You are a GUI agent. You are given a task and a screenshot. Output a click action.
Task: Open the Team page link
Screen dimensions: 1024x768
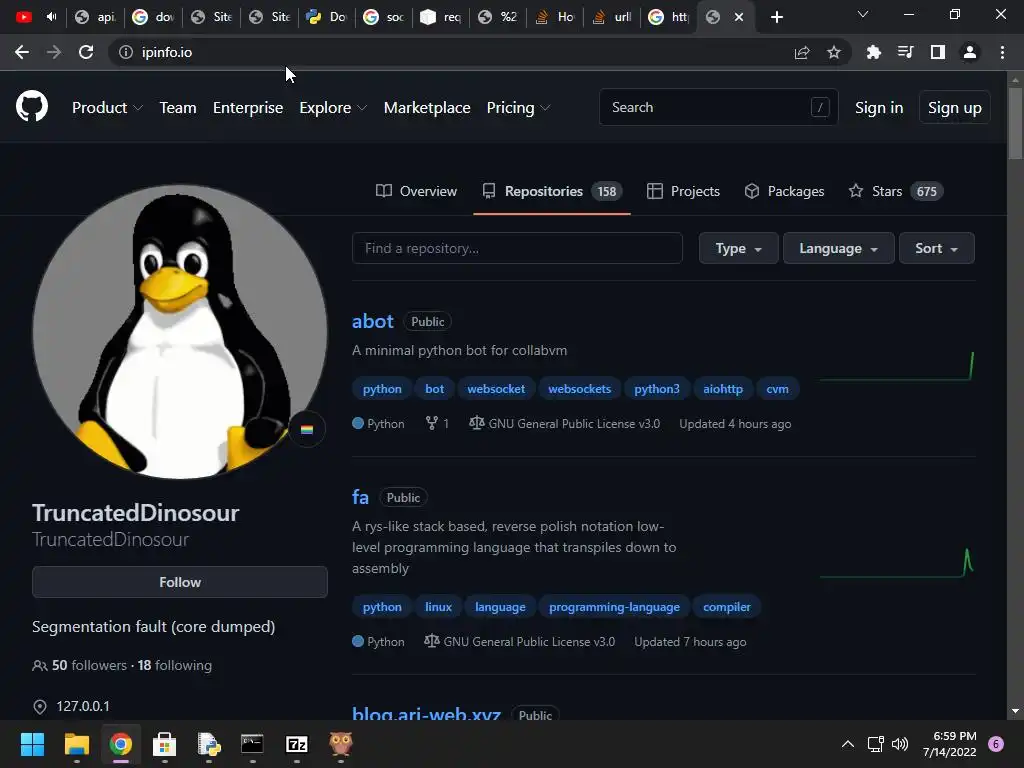coord(178,107)
